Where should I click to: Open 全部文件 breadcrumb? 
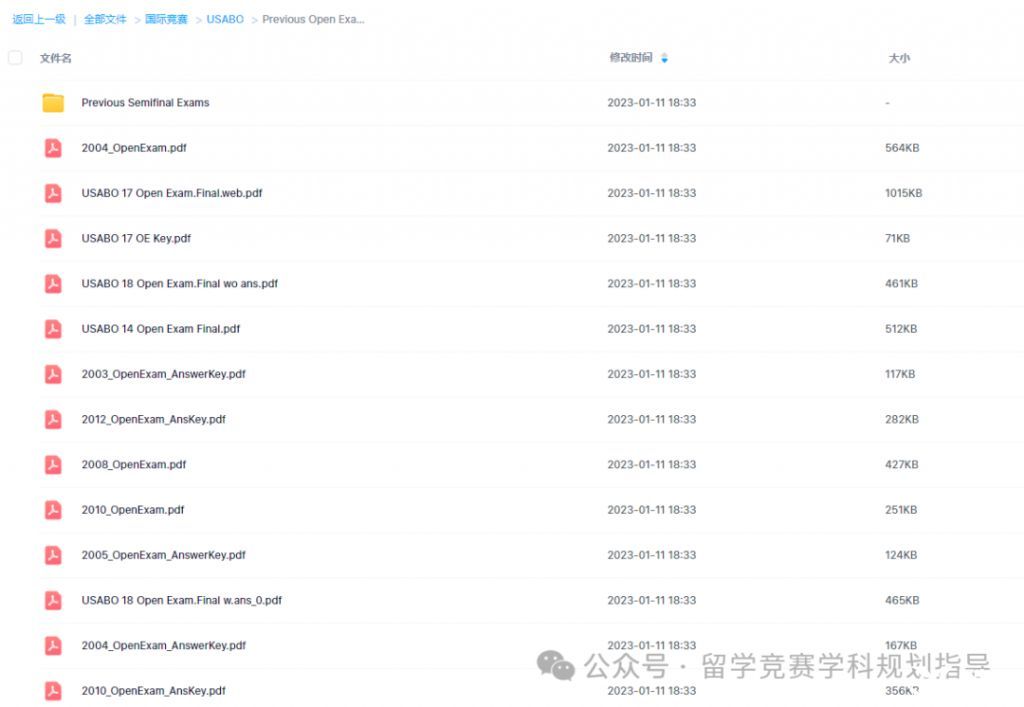click(105, 19)
